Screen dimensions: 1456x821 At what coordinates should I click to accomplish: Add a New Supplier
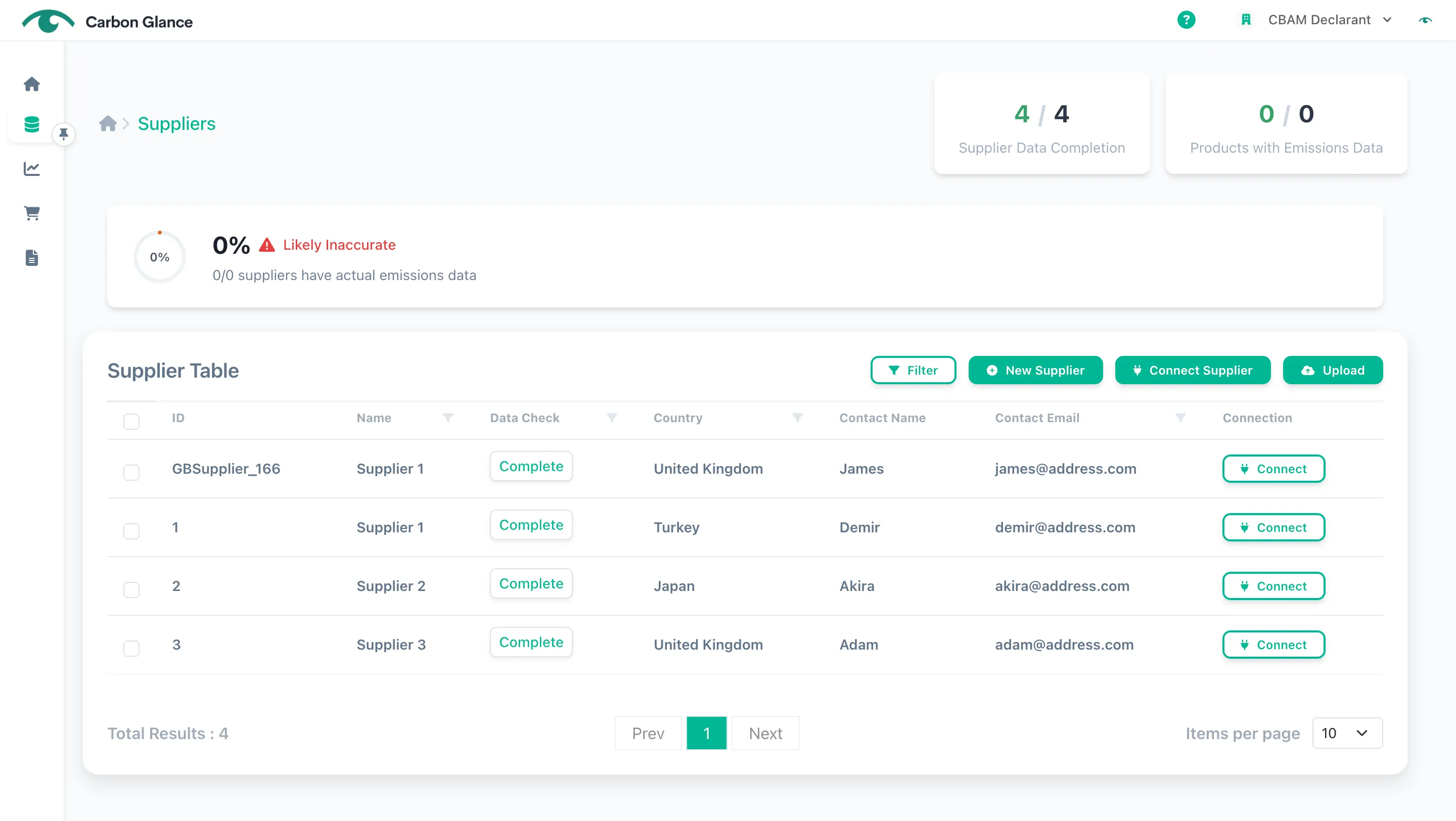coord(1035,370)
